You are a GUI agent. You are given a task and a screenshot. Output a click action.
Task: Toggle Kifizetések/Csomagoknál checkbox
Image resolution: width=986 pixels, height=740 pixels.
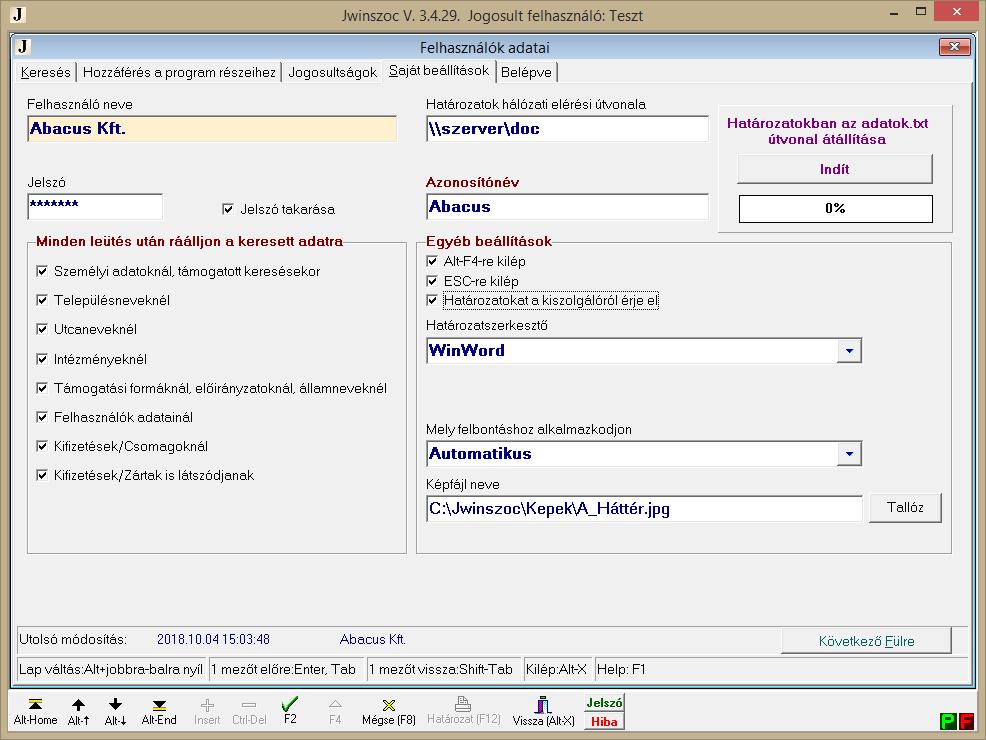(42, 446)
